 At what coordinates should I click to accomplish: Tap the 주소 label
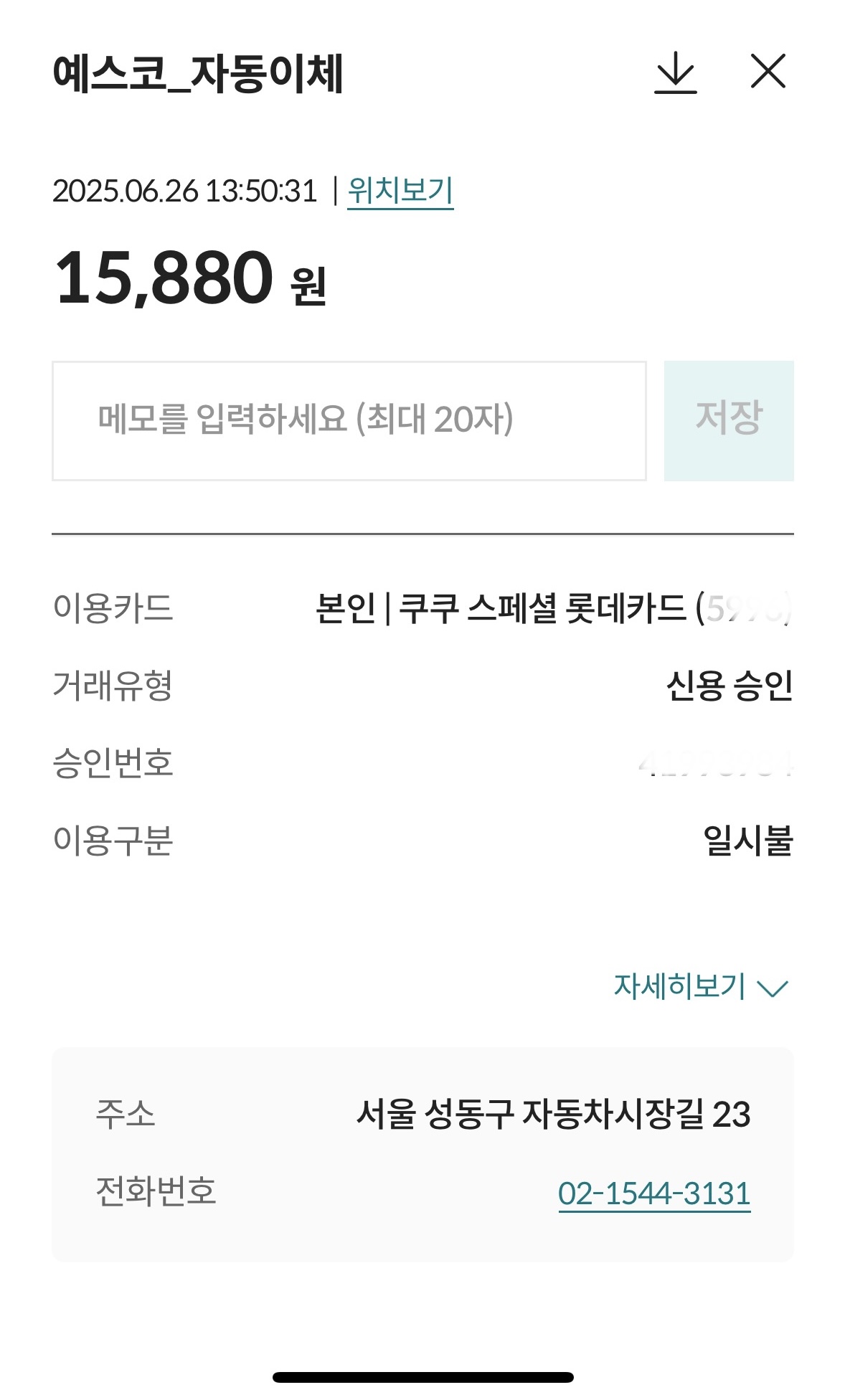click(126, 1115)
